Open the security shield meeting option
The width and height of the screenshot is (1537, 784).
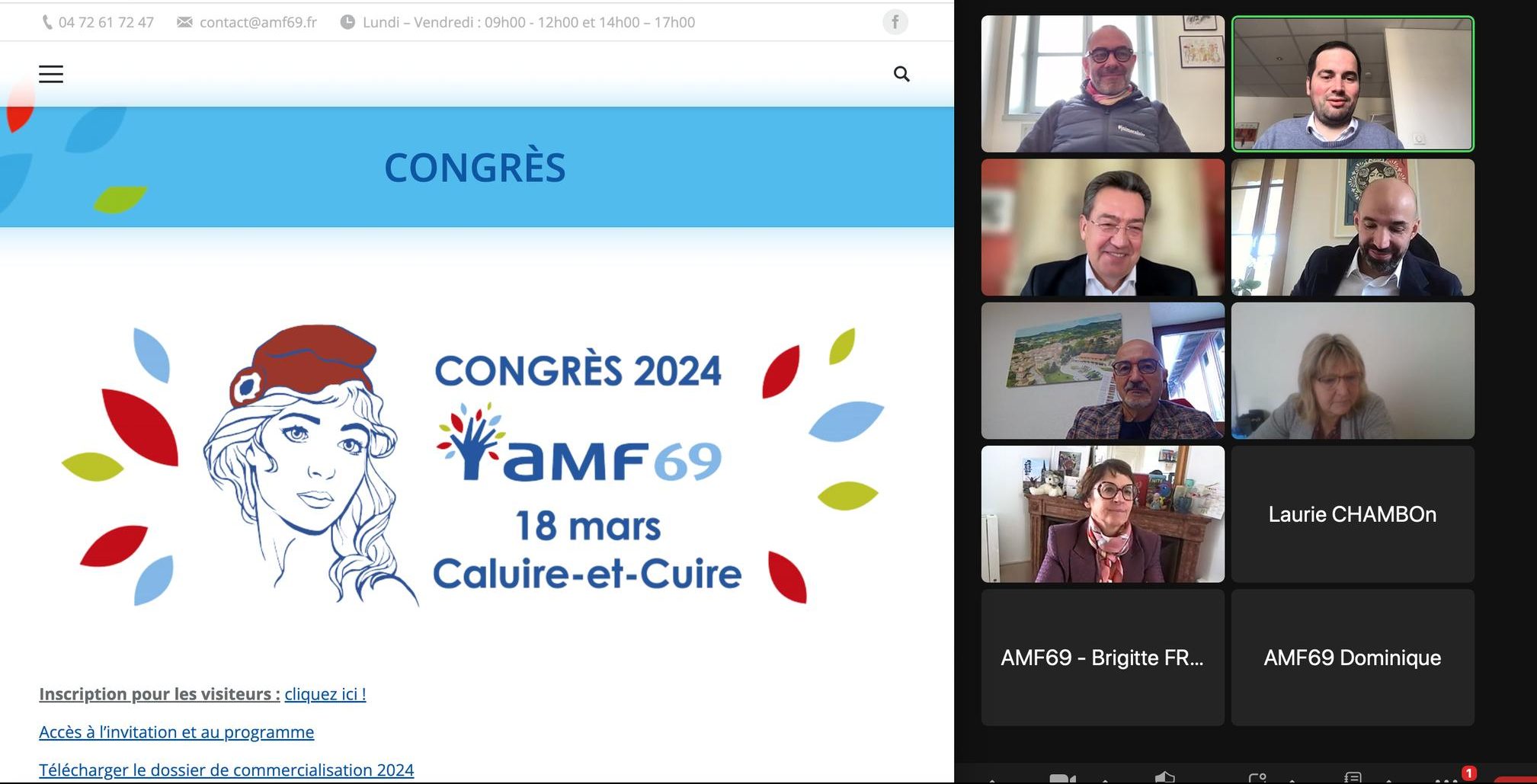click(x=1164, y=778)
